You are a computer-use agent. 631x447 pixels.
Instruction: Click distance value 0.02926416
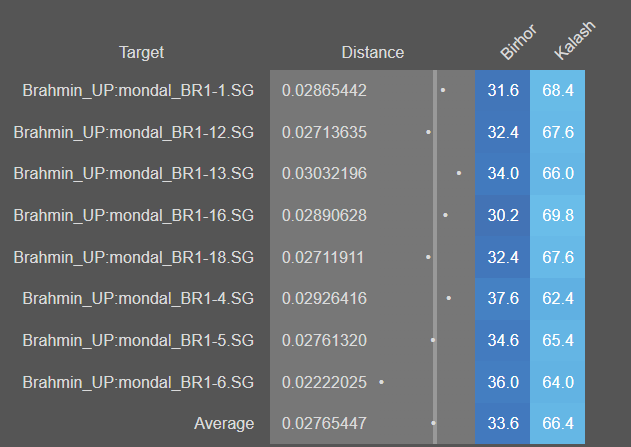coord(324,299)
